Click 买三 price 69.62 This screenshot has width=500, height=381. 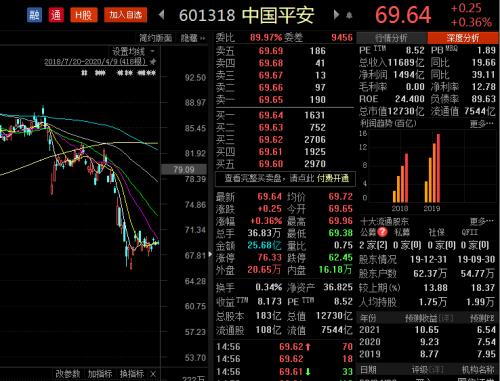click(271, 140)
